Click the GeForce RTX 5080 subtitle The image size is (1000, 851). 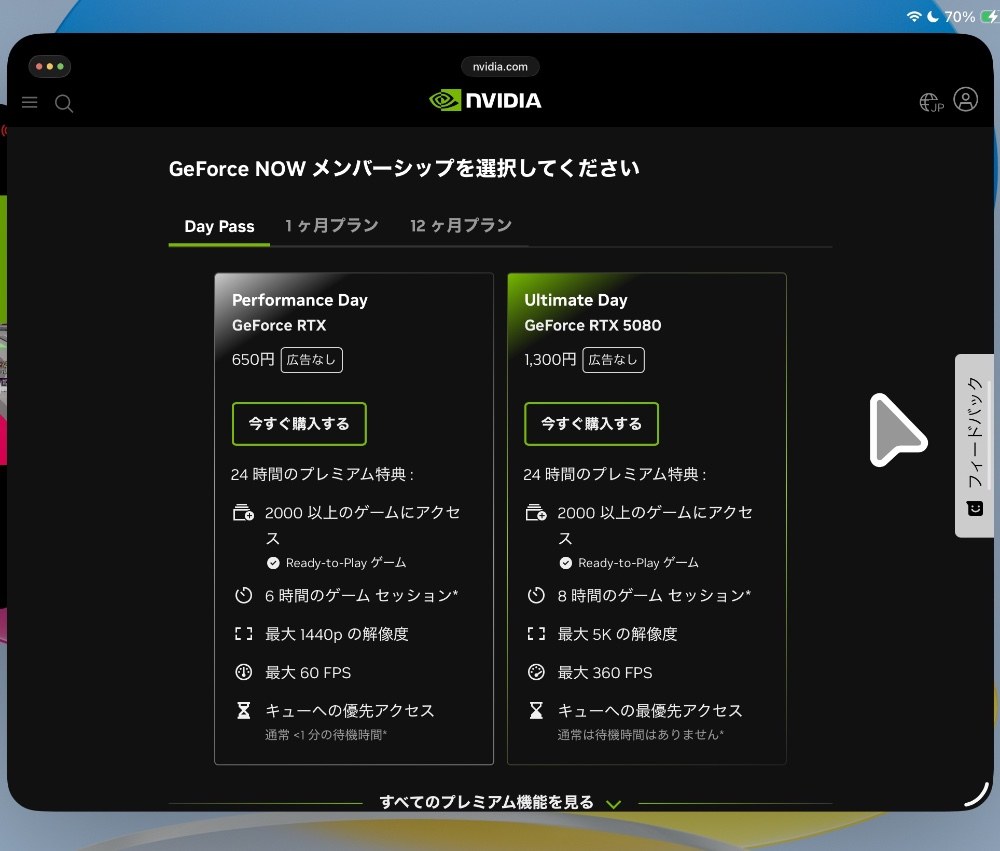point(592,325)
